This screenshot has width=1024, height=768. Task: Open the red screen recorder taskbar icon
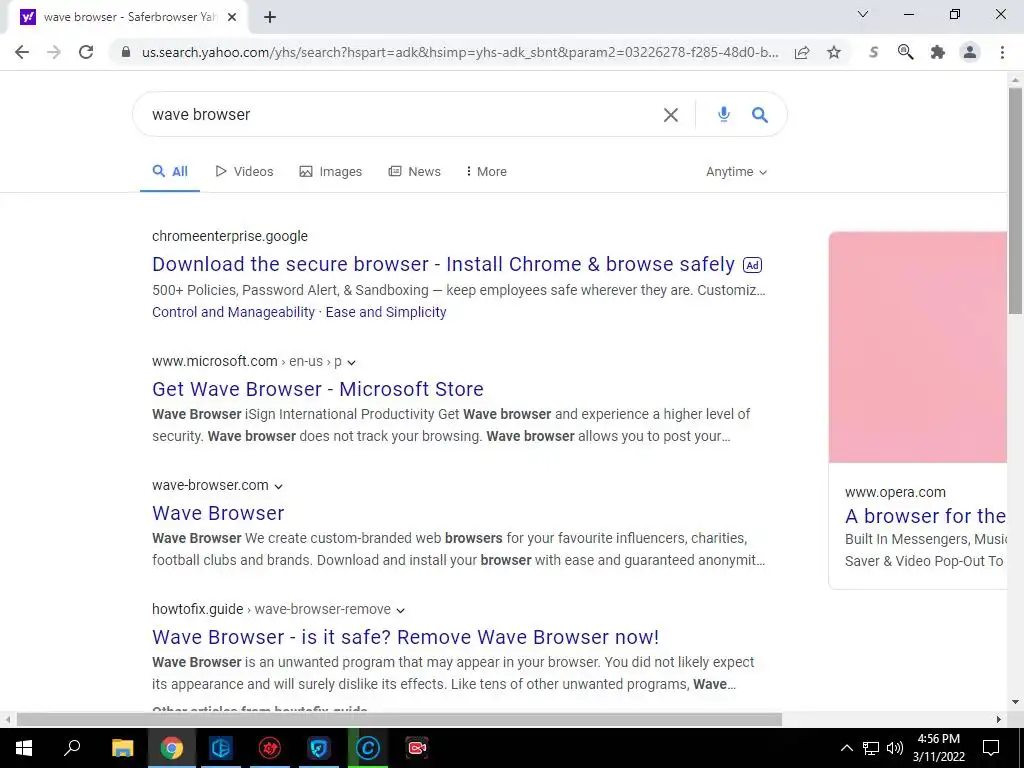pos(417,748)
